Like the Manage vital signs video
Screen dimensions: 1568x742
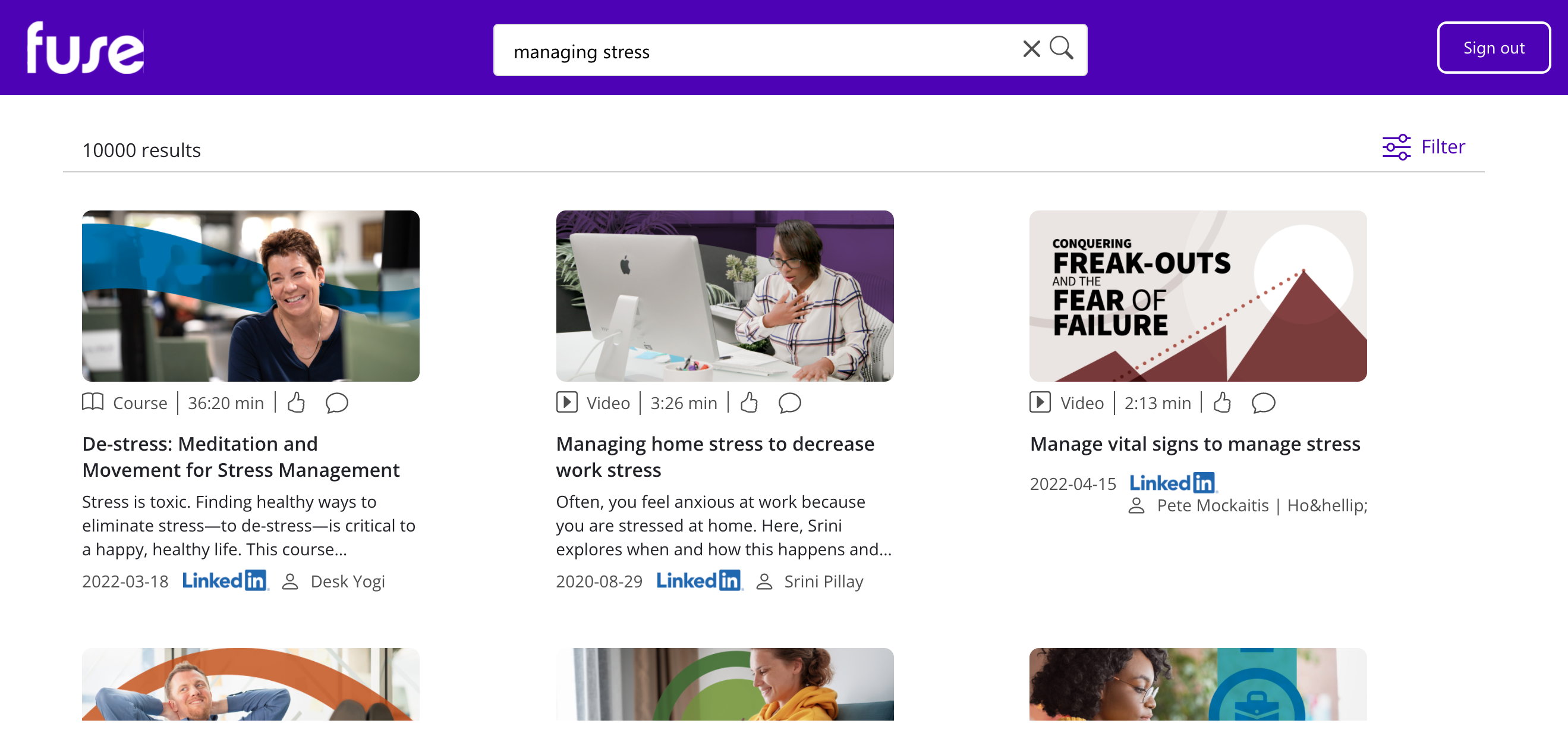[1222, 403]
